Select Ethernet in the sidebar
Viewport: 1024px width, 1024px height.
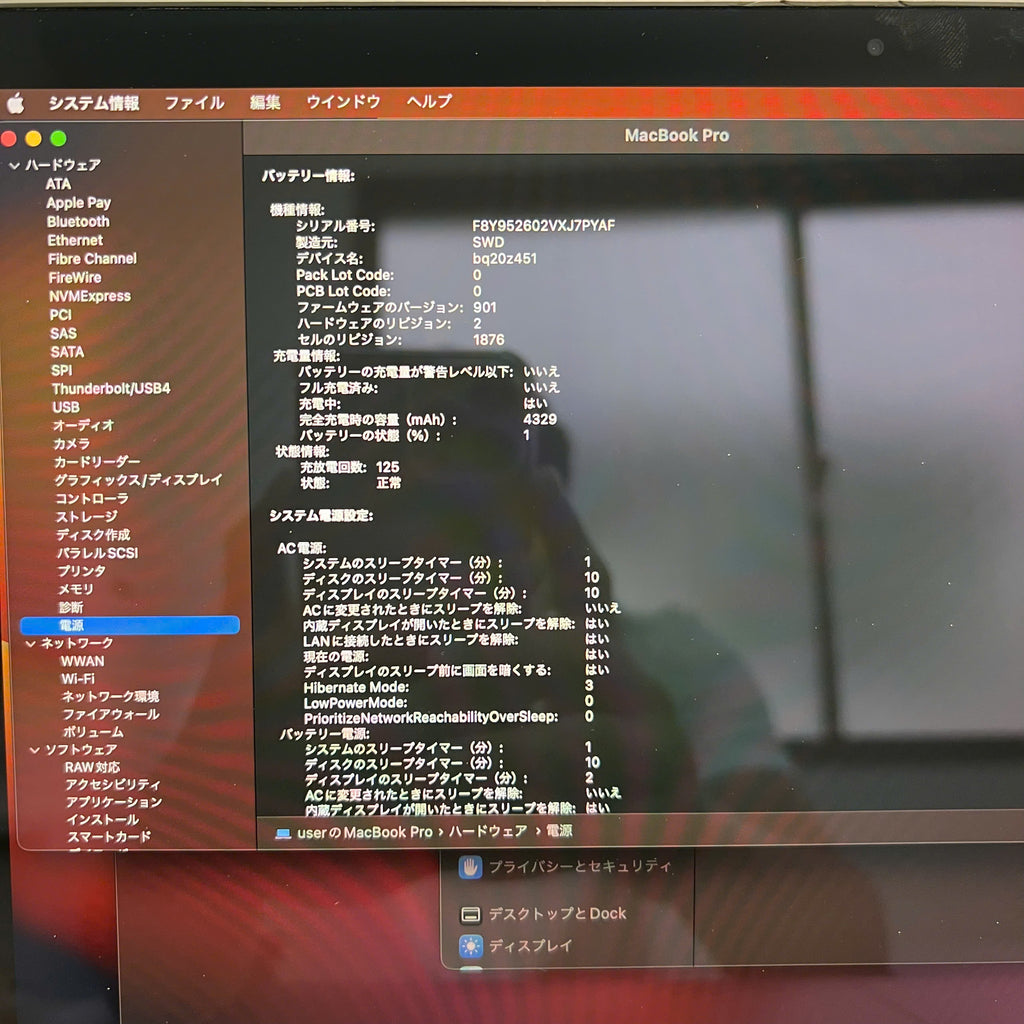[x=75, y=240]
